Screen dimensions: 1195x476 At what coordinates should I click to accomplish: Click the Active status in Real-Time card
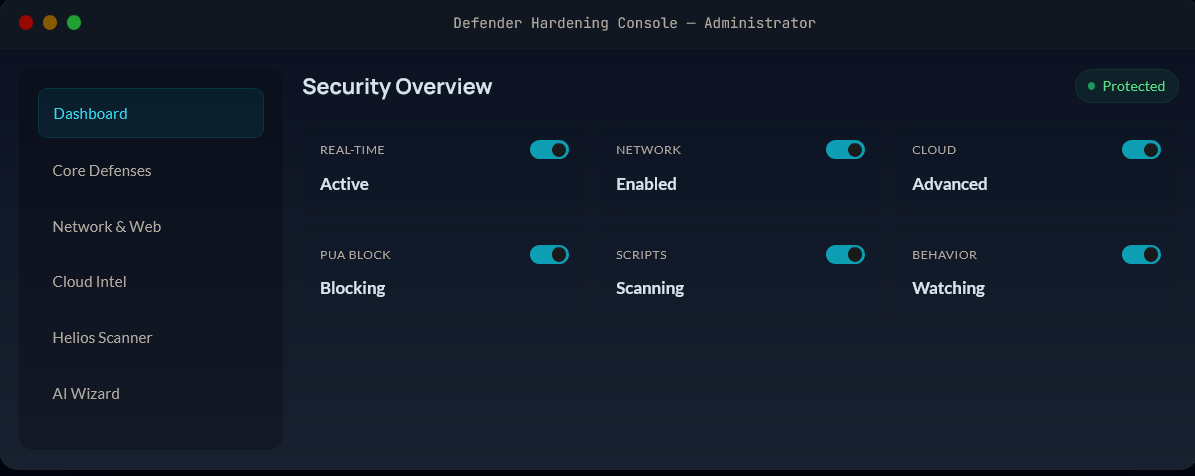tap(344, 184)
